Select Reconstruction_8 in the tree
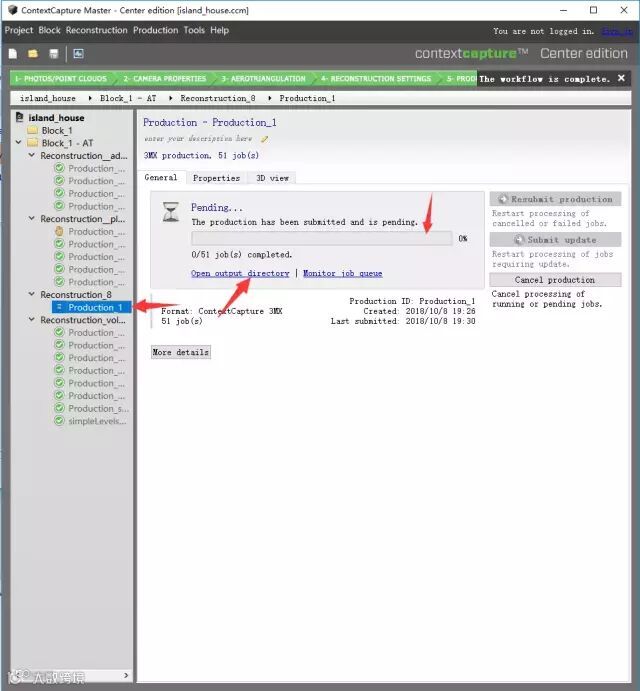The image size is (640, 691). click(x=76, y=294)
